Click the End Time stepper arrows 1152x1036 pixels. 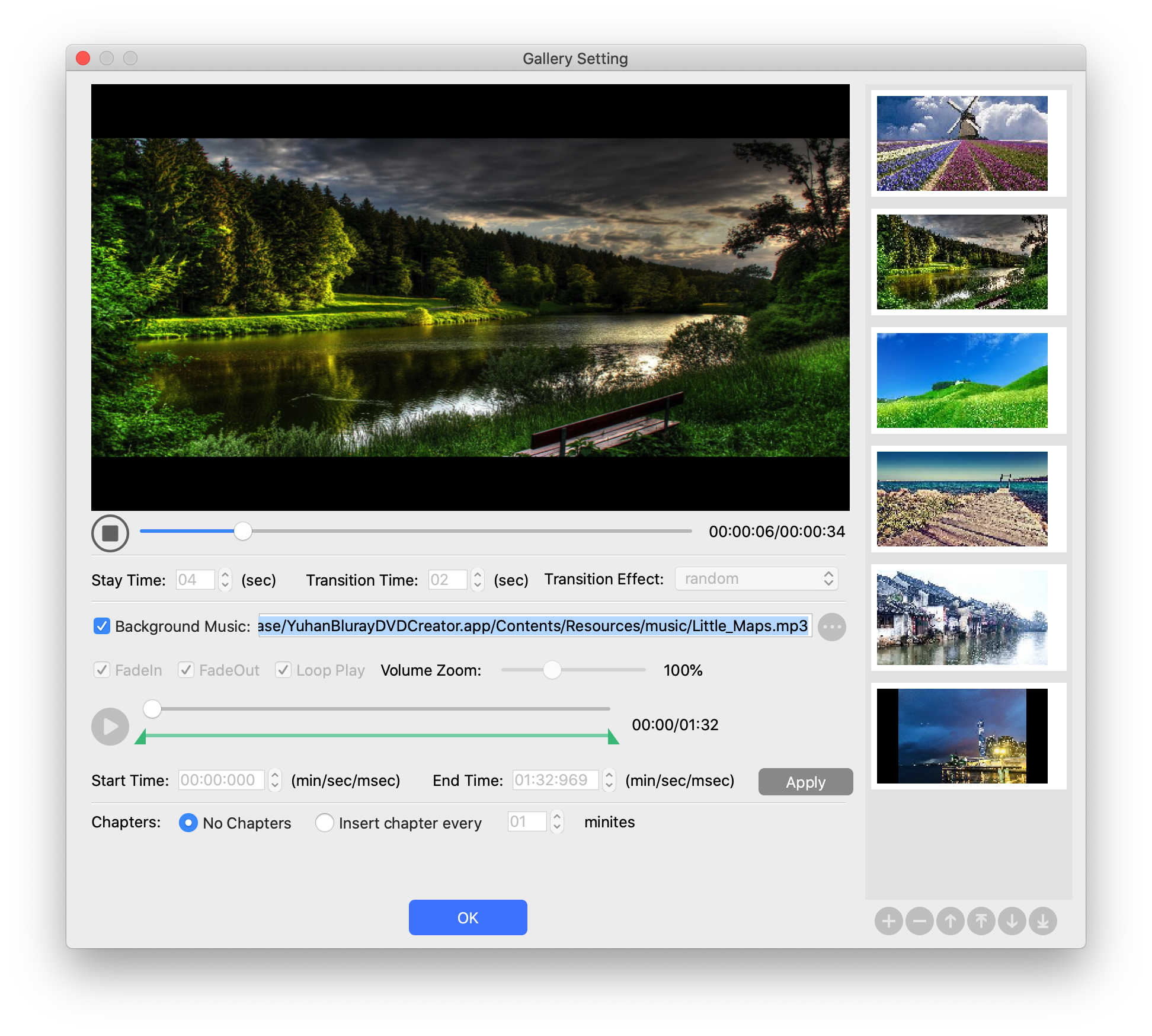coord(609,779)
